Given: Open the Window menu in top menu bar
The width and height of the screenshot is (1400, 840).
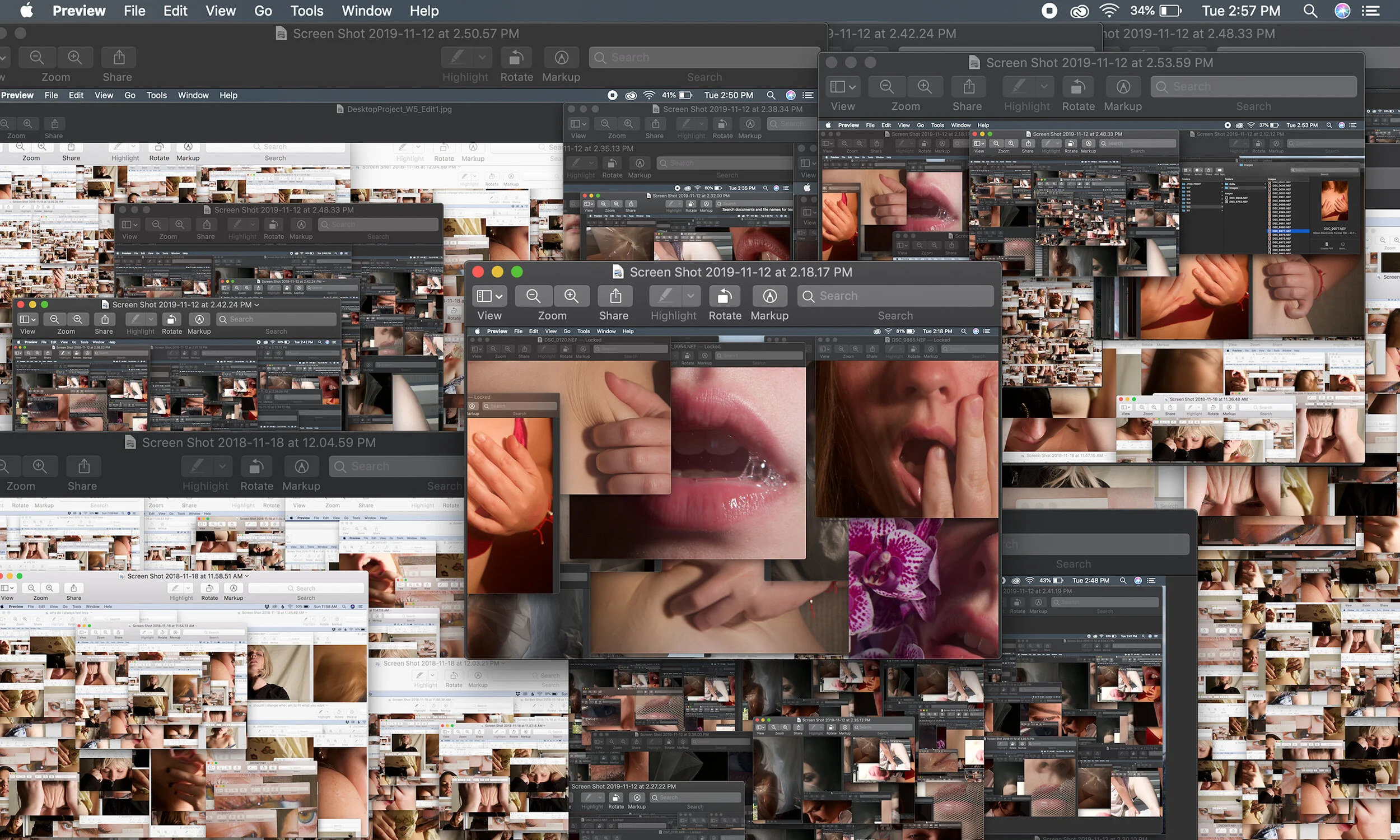Looking at the screenshot, I should pyautogui.click(x=366, y=11).
